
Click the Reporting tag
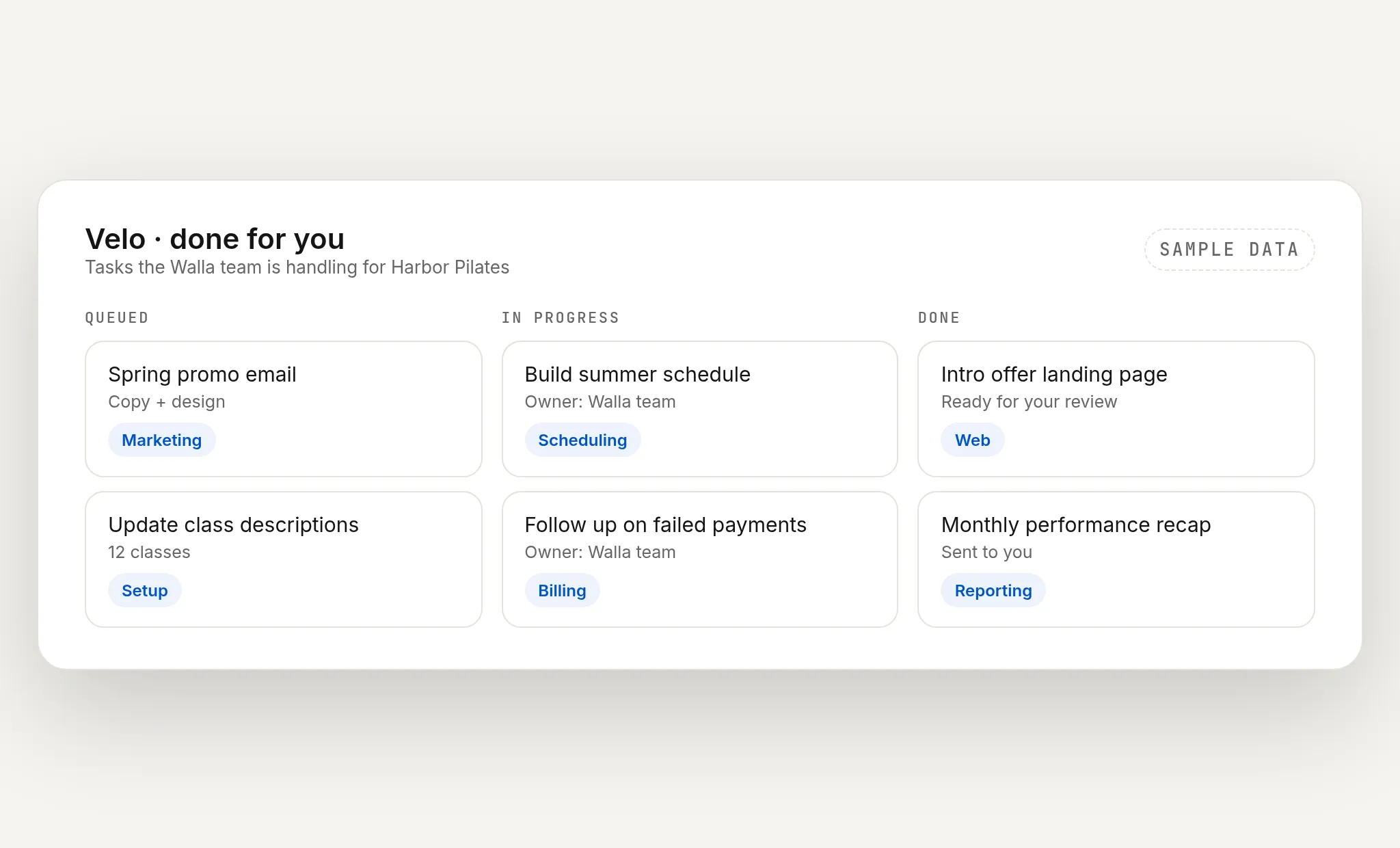click(x=993, y=590)
